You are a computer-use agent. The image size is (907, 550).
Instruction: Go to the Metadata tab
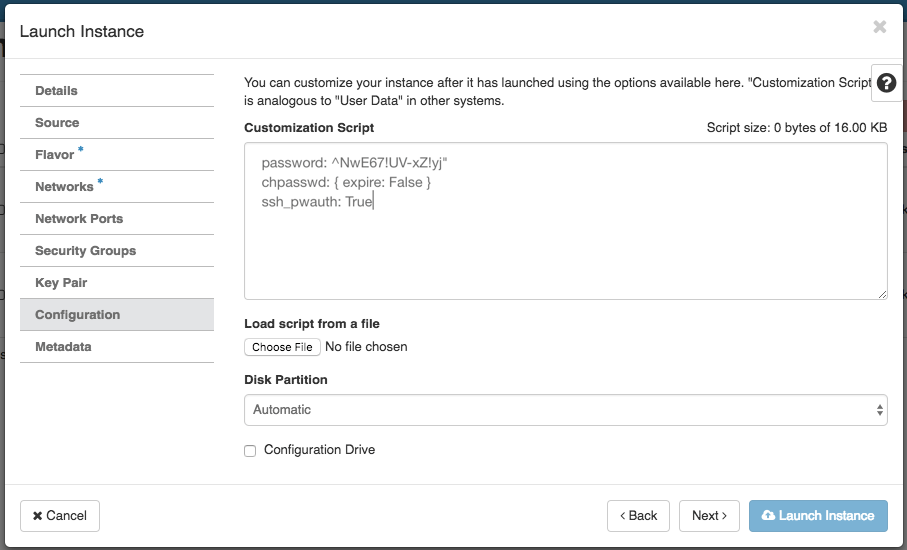117,346
